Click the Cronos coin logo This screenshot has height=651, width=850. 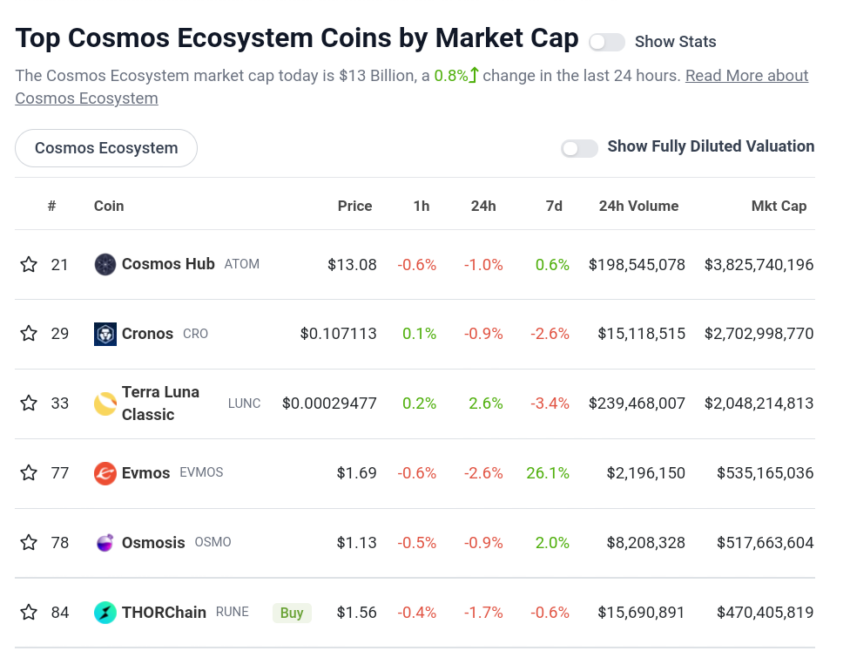(105, 334)
